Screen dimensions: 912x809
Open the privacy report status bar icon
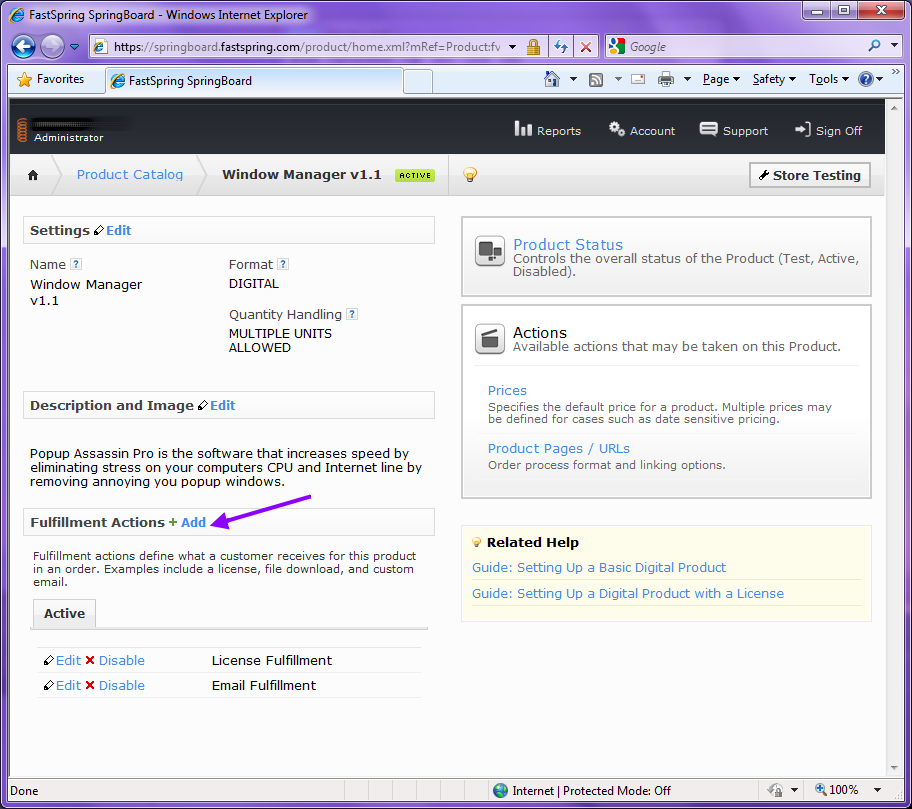click(775, 790)
